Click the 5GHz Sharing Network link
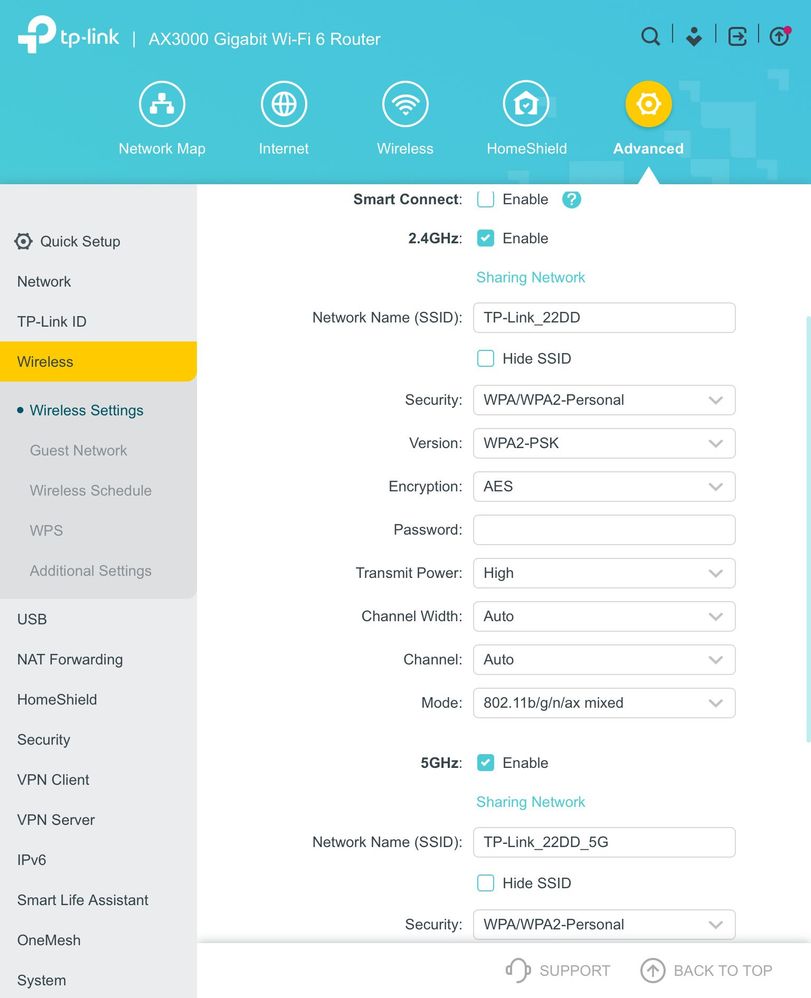The height and width of the screenshot is (998, 811). [x=530, y=802]
